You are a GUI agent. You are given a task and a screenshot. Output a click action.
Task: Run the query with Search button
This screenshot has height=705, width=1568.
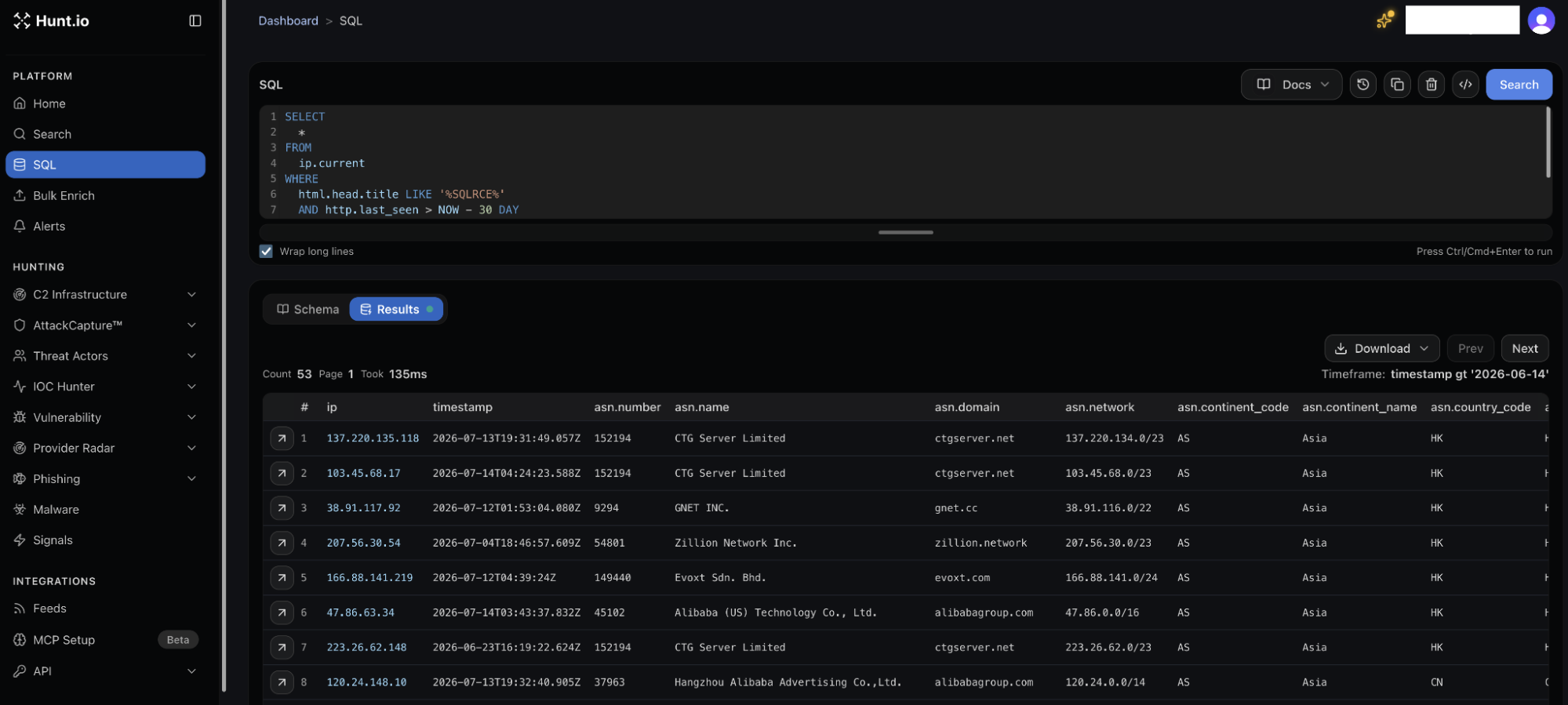click(1519, 85)
